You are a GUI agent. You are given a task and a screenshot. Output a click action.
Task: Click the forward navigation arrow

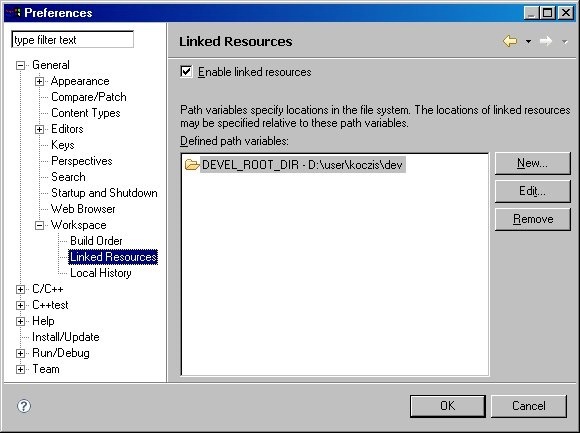click(x=546, y=41)
